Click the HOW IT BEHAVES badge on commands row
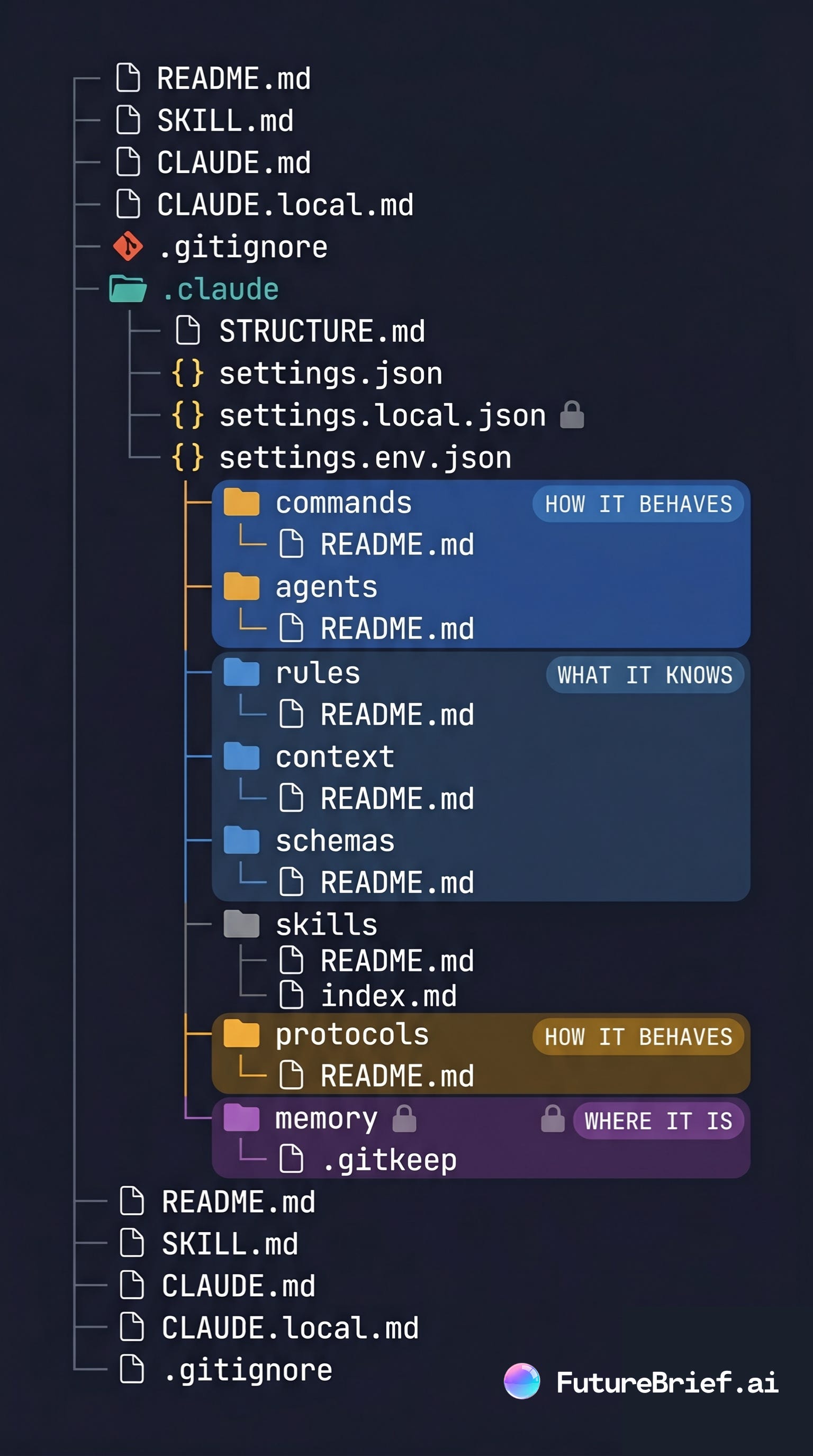The image size is (813, 1456). tap(638, 504)
